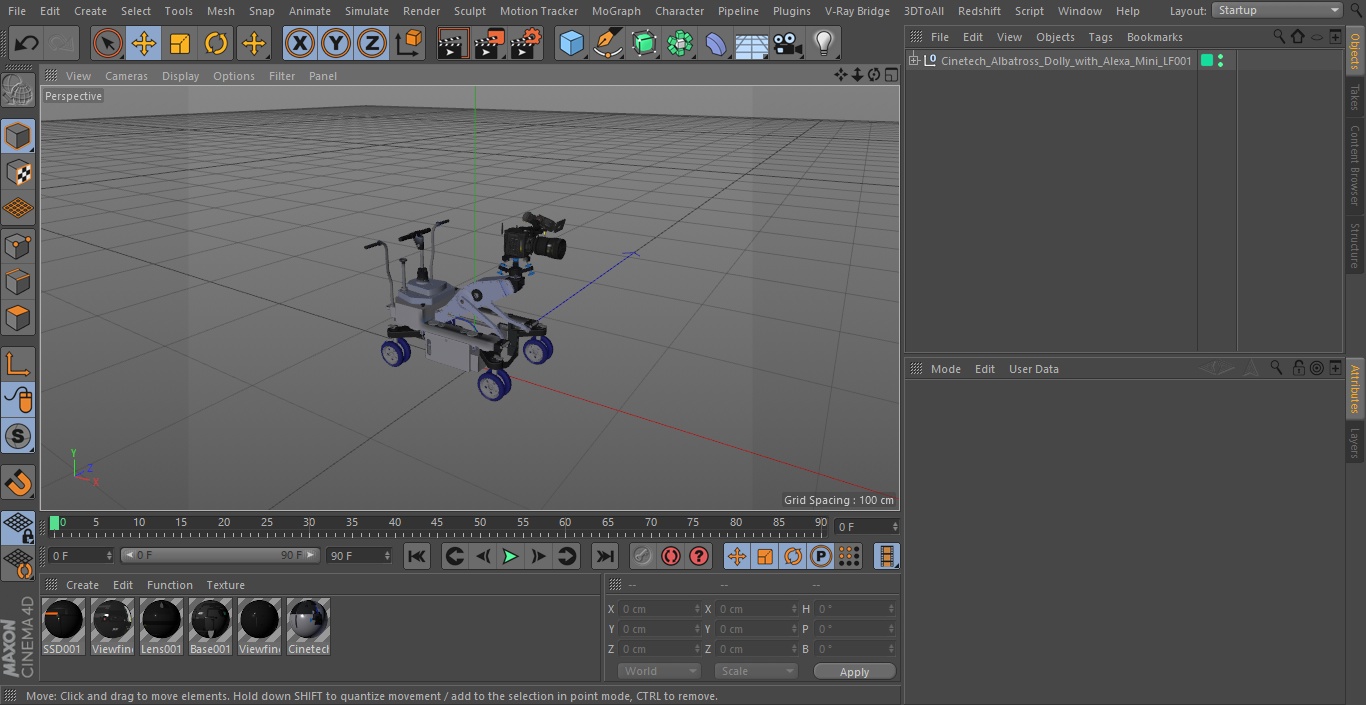Enable Axis mode L-shaped icon

click(x=18, y=363)
